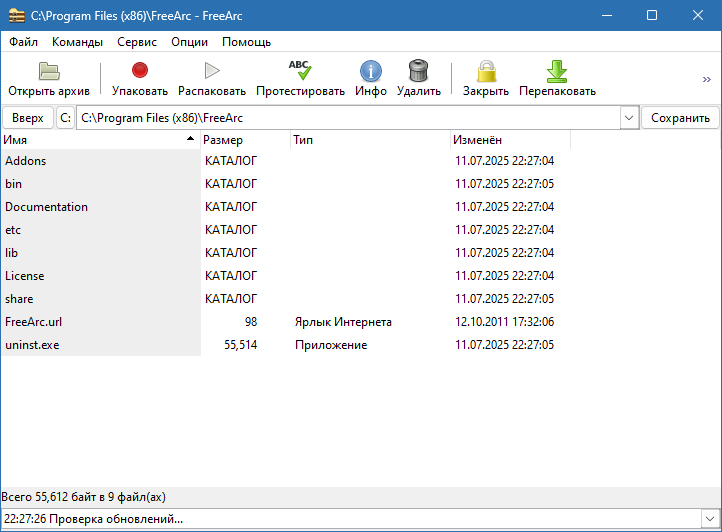Expand the toolbar overflow chevron
Viewport: 722px width, 532px height.
[x=707, y=79]
